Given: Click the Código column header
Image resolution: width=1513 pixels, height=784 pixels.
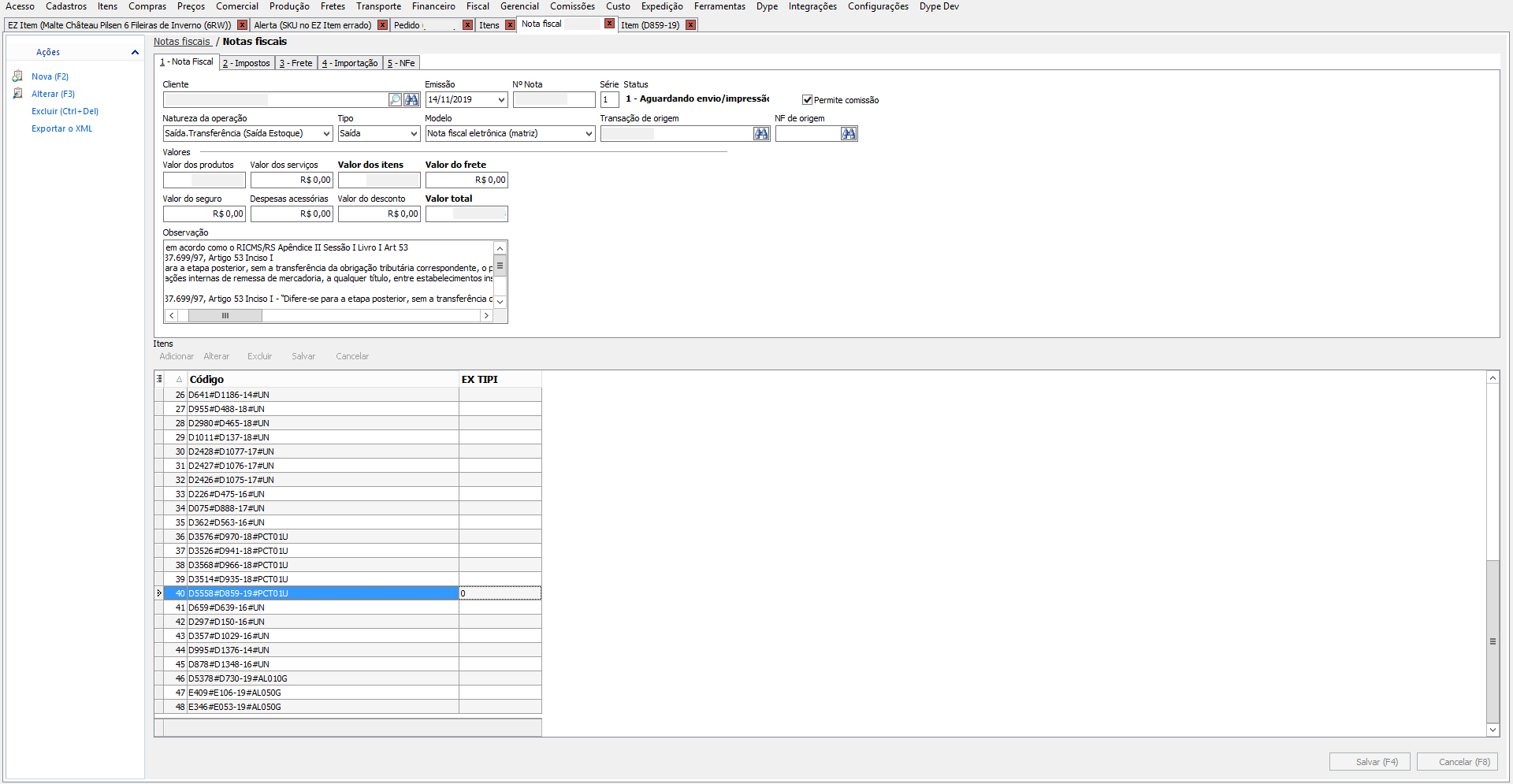Looking at the screenshot, I should click(323, 379).
